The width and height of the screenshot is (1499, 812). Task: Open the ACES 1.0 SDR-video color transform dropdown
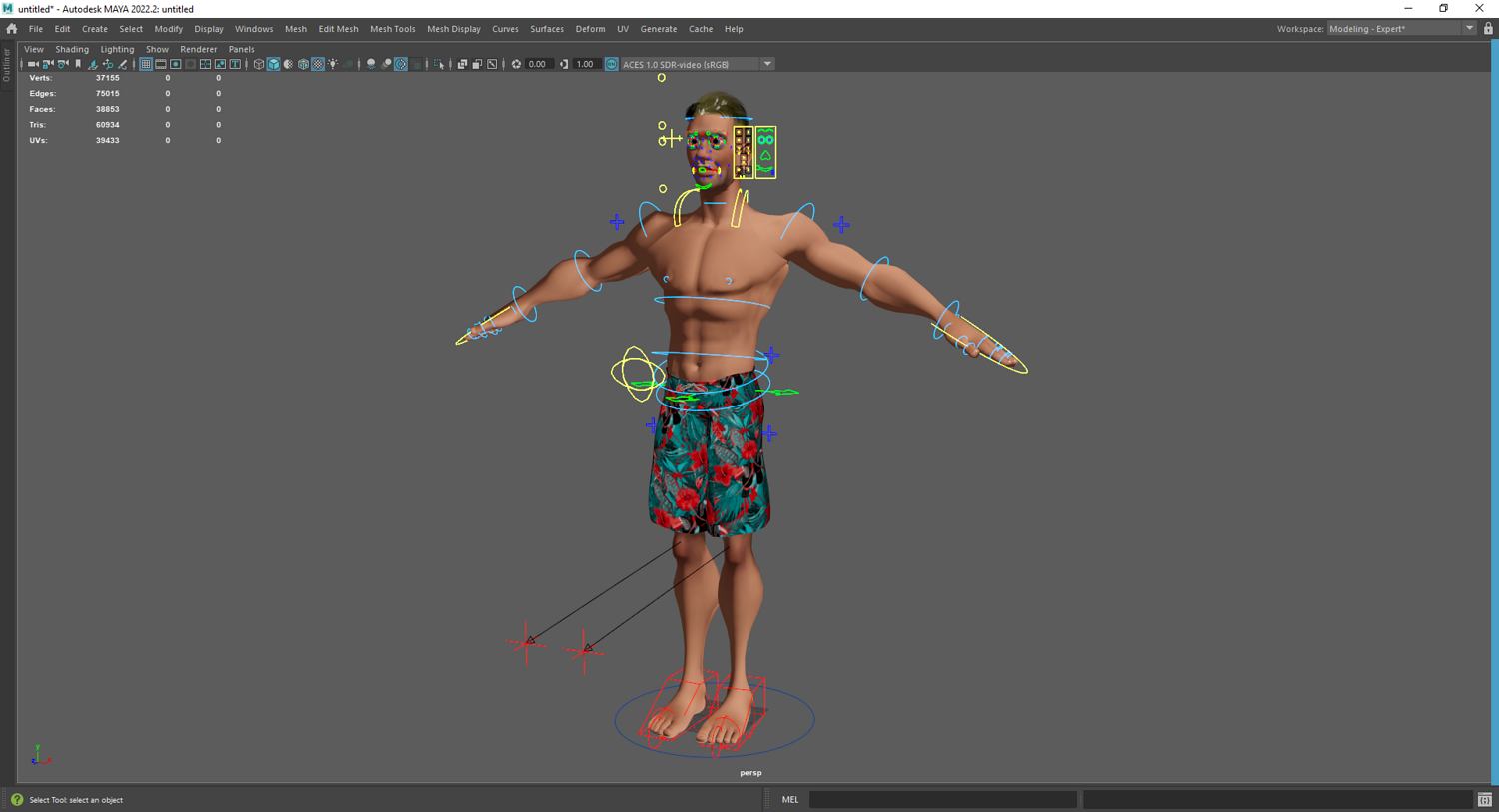[697, 64]
